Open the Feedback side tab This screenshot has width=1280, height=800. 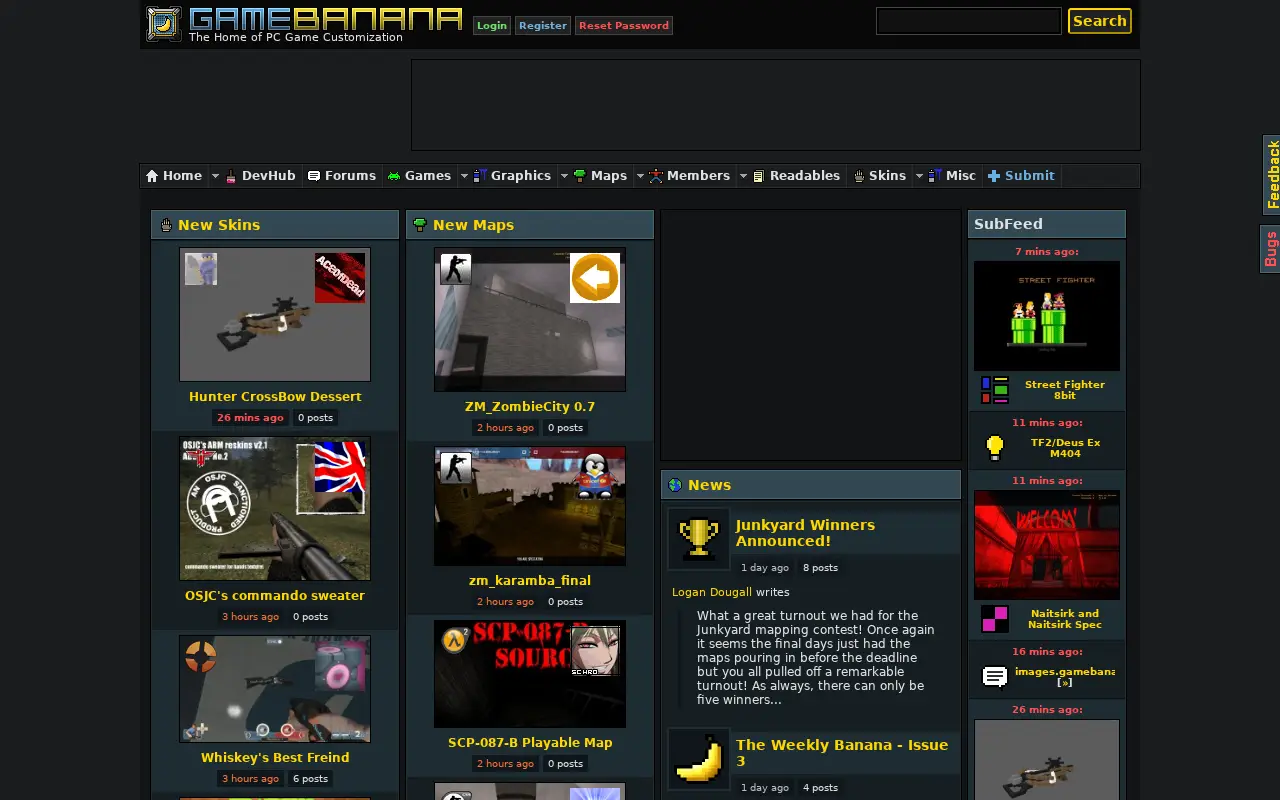[x=1272, y=174]
